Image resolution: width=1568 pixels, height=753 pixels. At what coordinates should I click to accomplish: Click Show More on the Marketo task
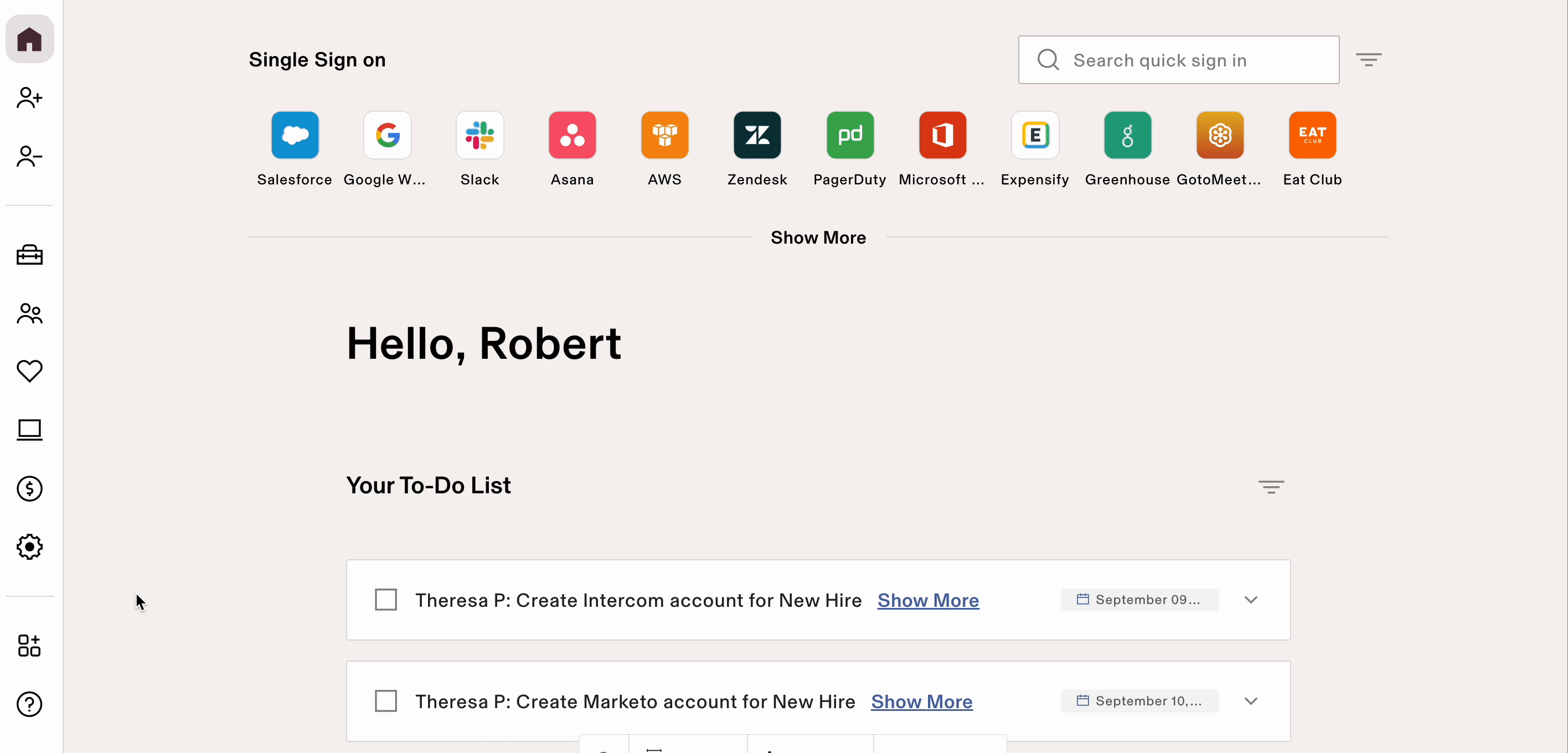921,702
